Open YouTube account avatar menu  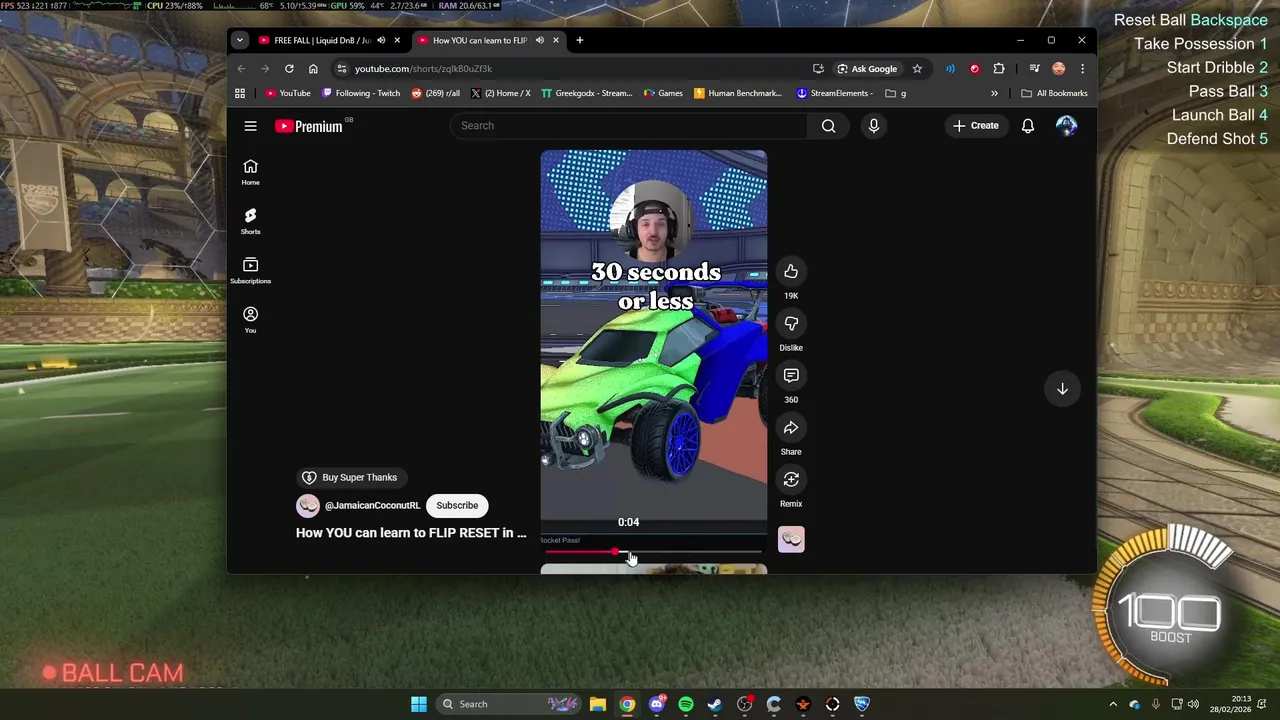click(x=1066, y=126)
